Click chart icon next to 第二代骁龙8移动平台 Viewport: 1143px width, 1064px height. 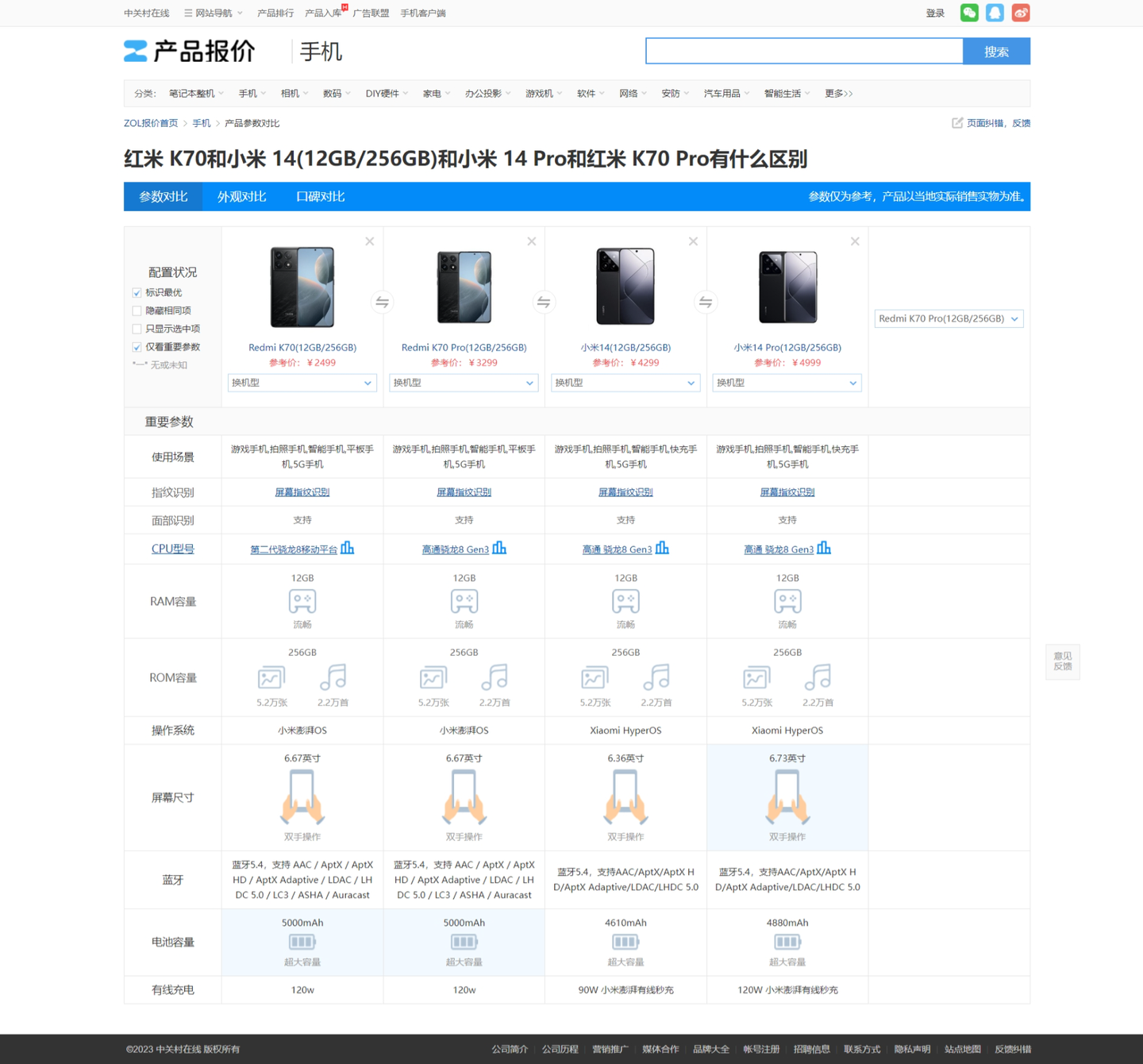(x=348, y=548)
